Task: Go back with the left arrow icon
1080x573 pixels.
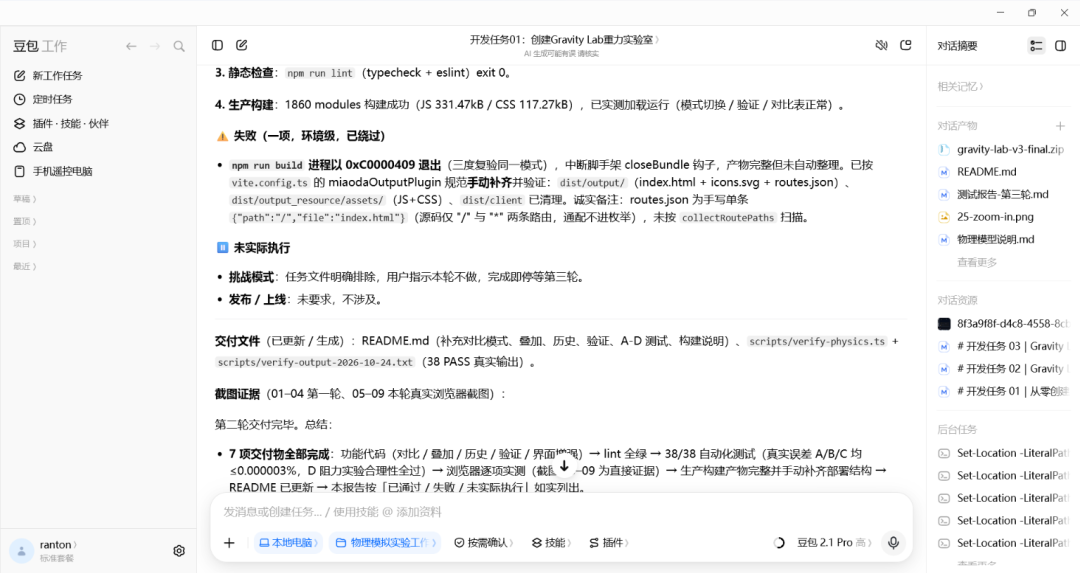Action: click(x=131, y=46)
